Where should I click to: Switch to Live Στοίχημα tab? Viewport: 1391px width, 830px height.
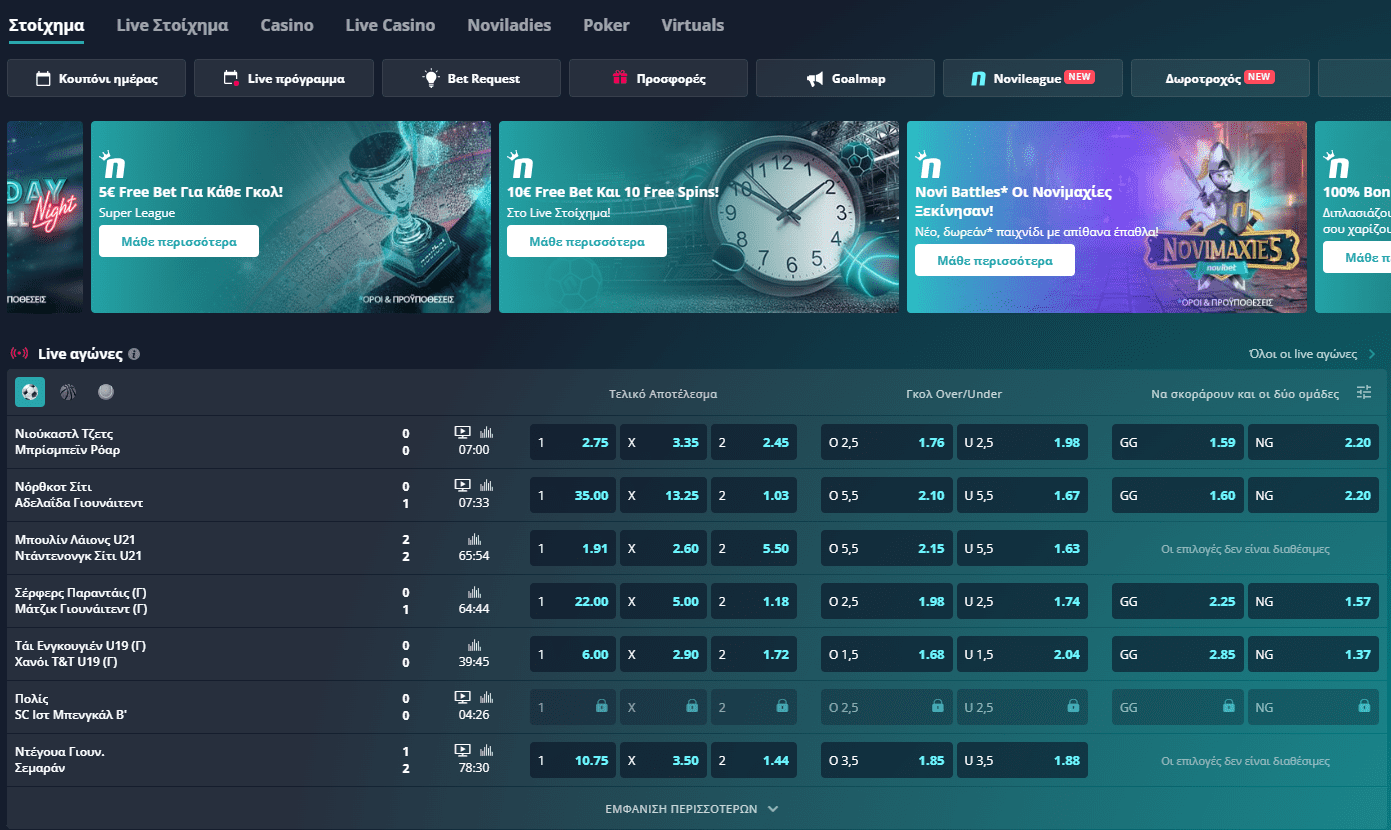click(172, 25)
